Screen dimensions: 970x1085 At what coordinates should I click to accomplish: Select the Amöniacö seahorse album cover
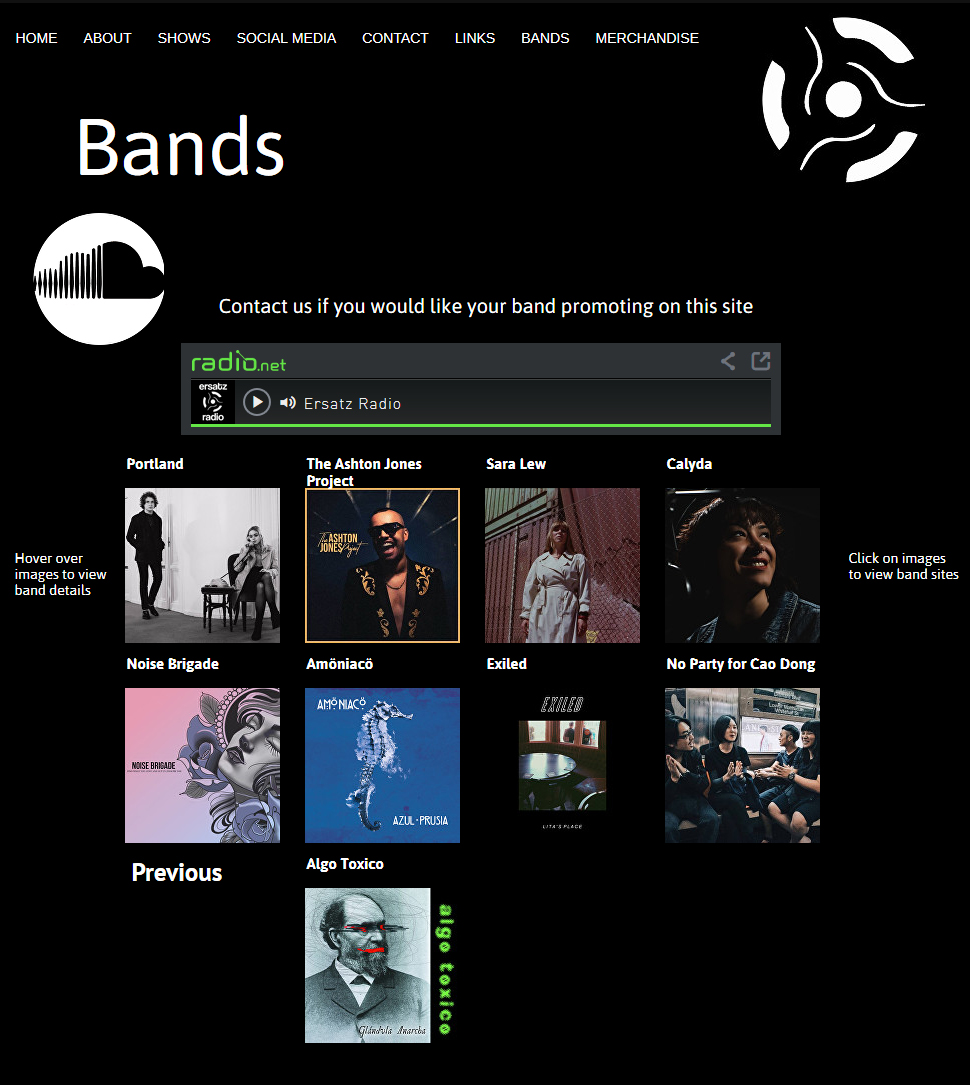[383, 765]
